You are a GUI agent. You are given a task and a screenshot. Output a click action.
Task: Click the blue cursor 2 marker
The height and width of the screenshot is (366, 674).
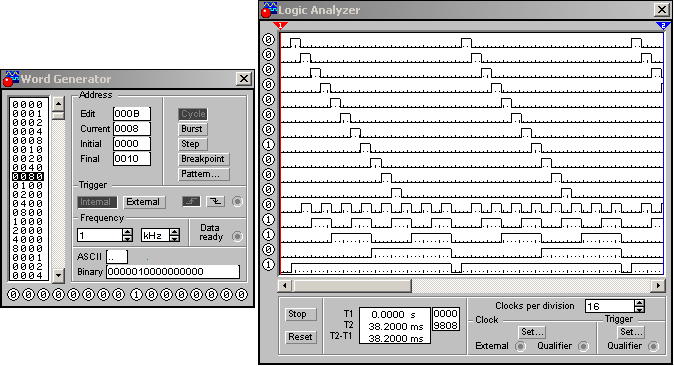pos(663,25)
